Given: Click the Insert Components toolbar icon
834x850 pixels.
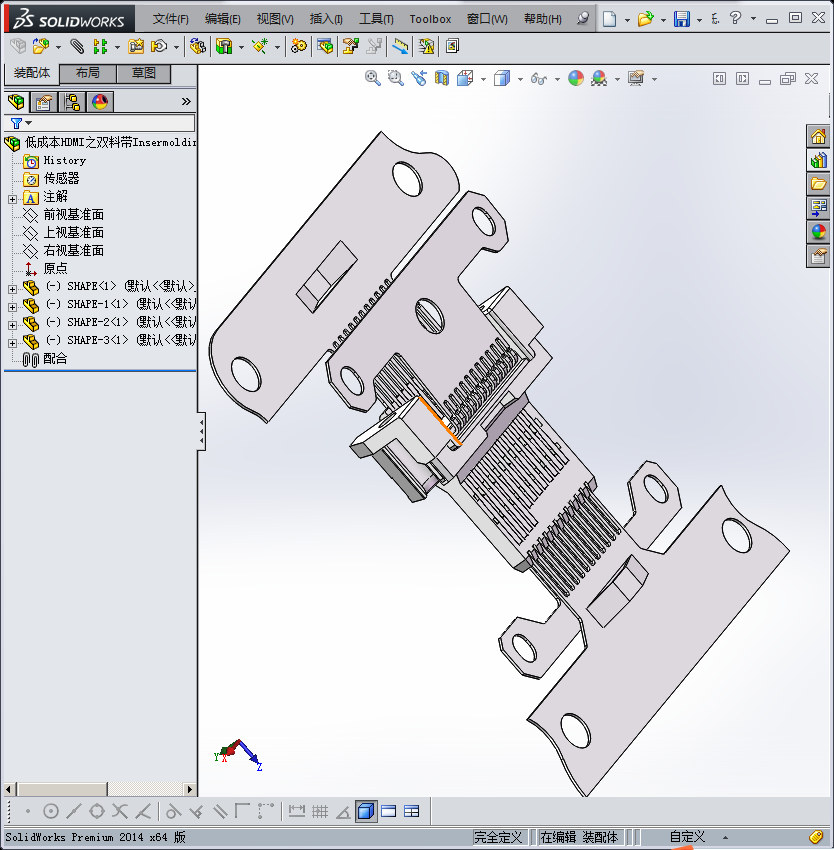Looking at the screenshot, I should pos(41,46).
